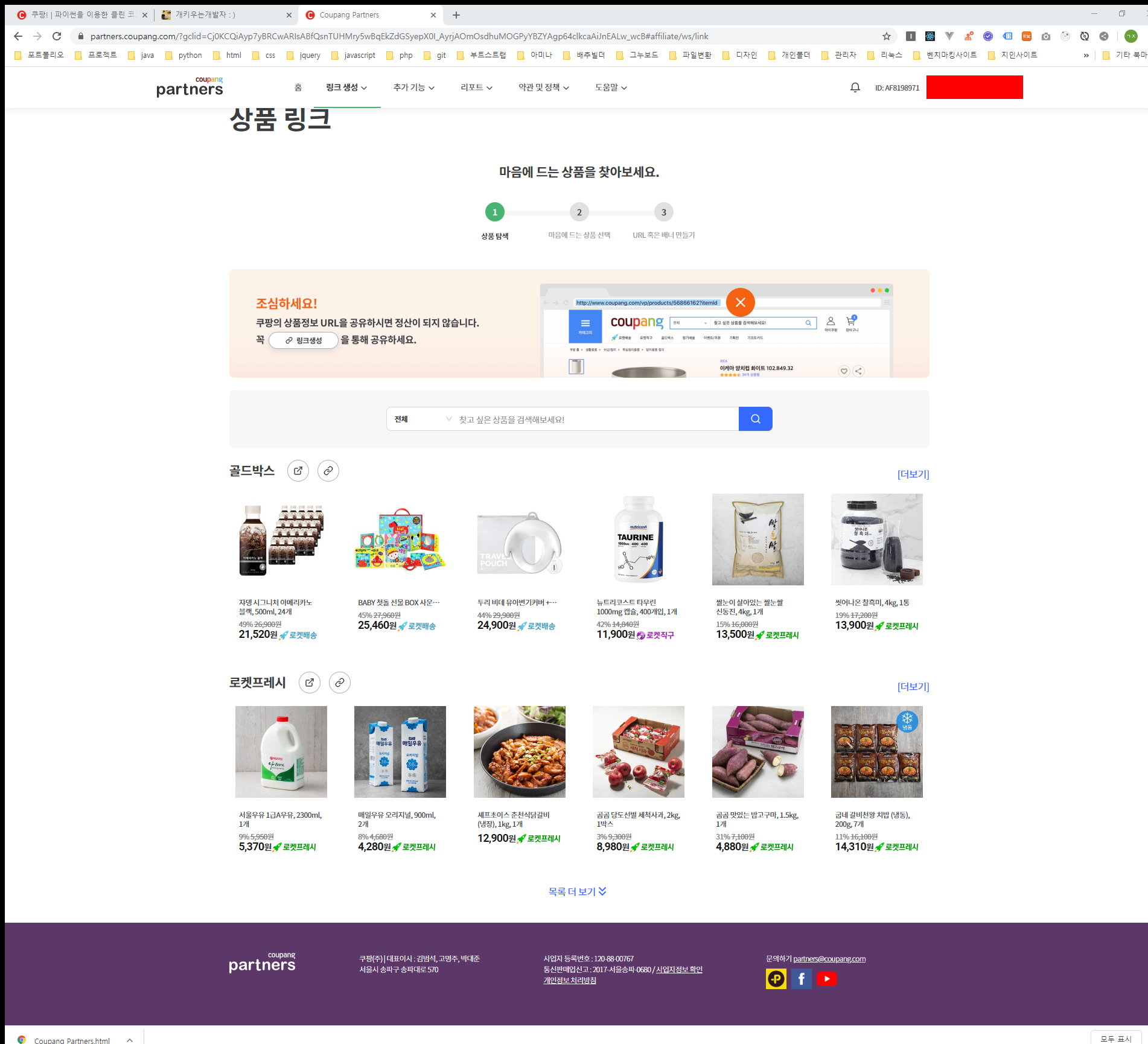Switch to the 개키우는개발자 browser tab
The height and width of the screenshot is (1044, 1148).
225,15
